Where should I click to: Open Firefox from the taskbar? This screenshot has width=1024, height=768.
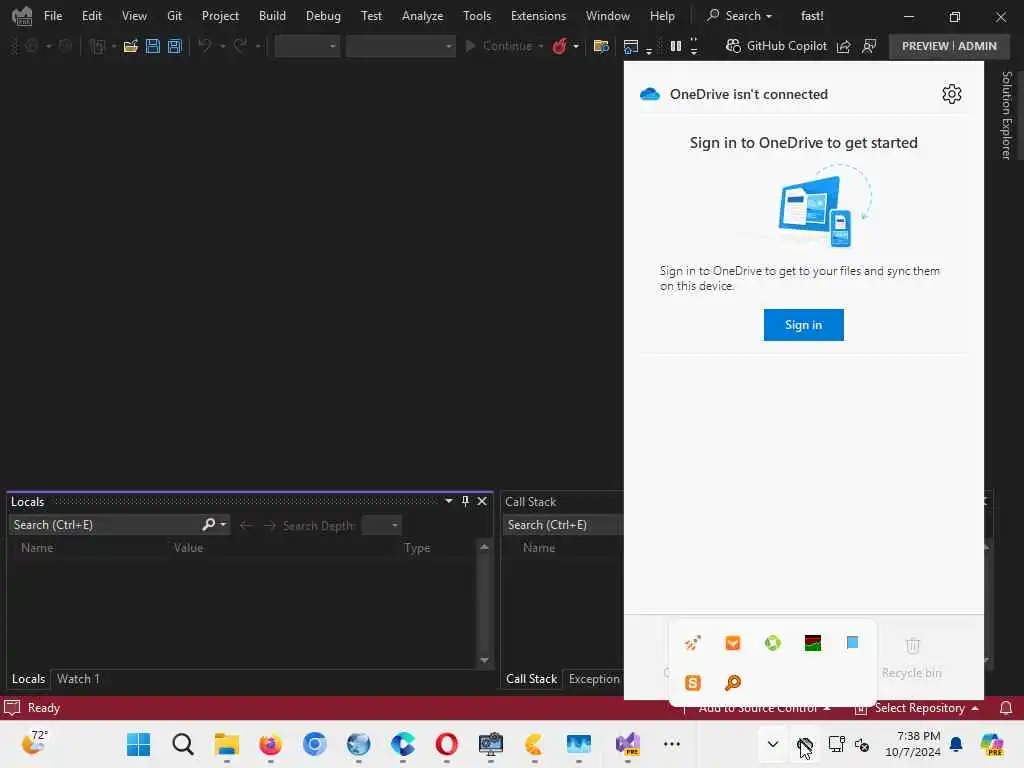(270, 744)
